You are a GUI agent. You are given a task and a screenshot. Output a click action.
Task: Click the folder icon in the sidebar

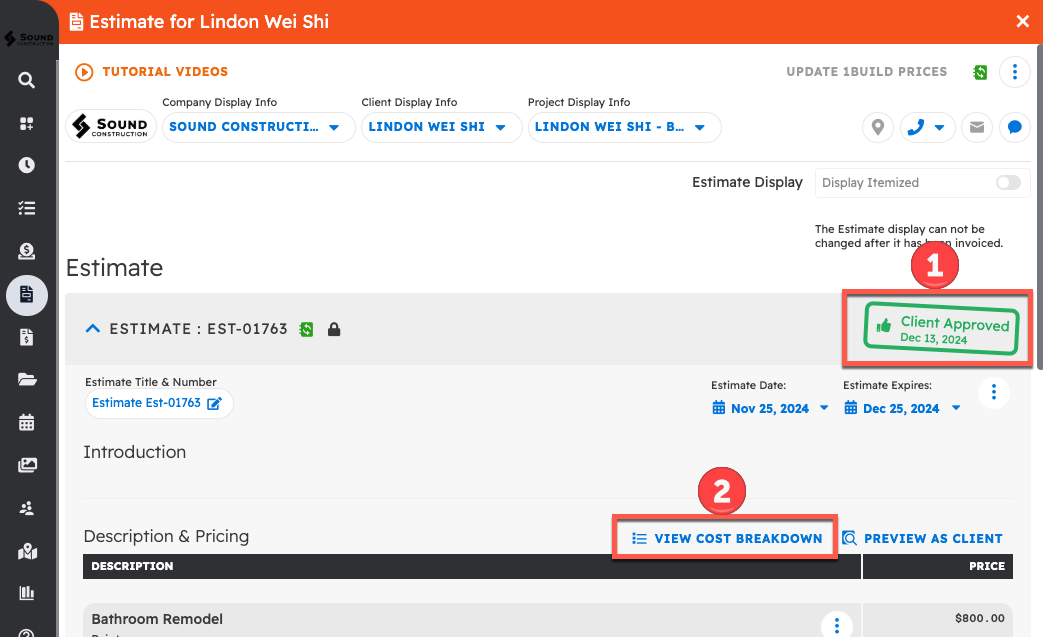(x=27, y=379)
